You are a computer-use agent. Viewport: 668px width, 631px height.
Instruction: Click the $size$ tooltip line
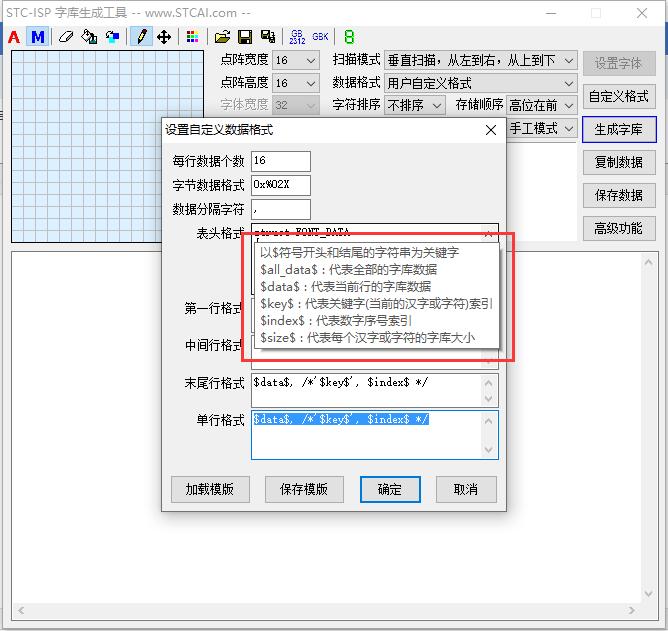[x=367, y=338]
